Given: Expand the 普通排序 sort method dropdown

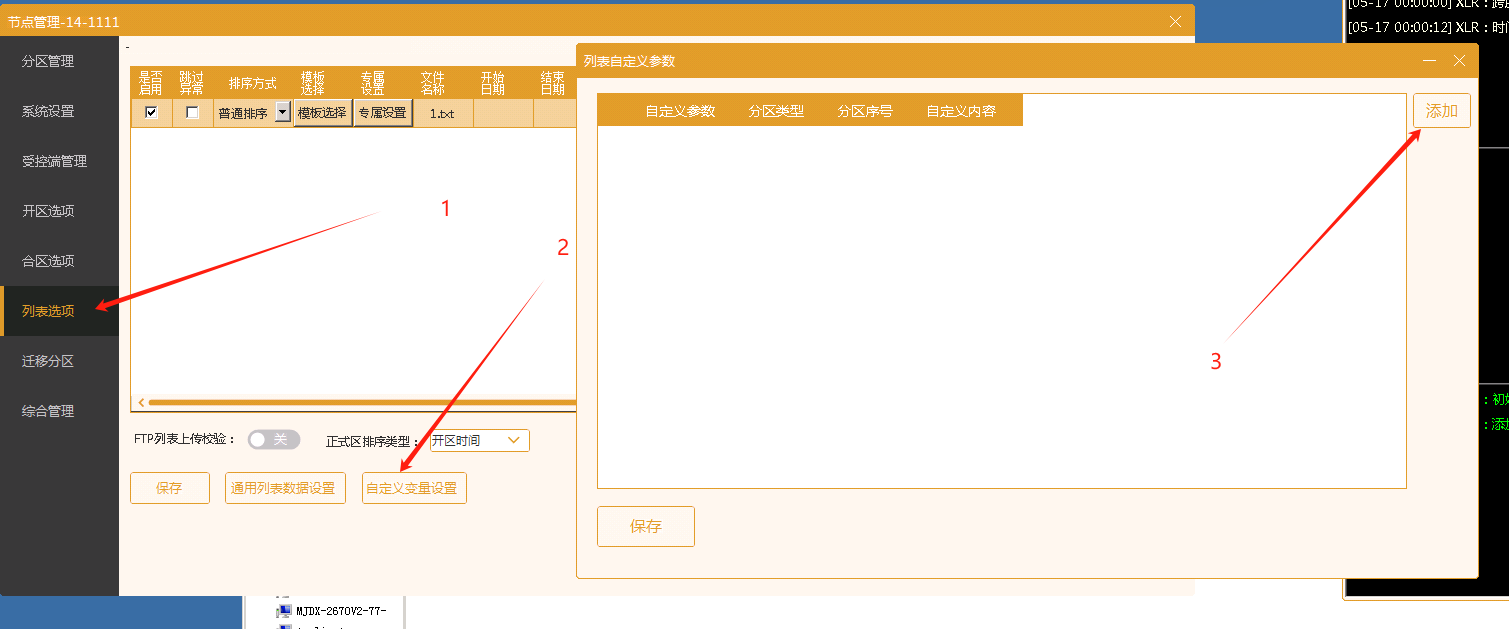Looking at the screenshot, I should click(282, 113).
